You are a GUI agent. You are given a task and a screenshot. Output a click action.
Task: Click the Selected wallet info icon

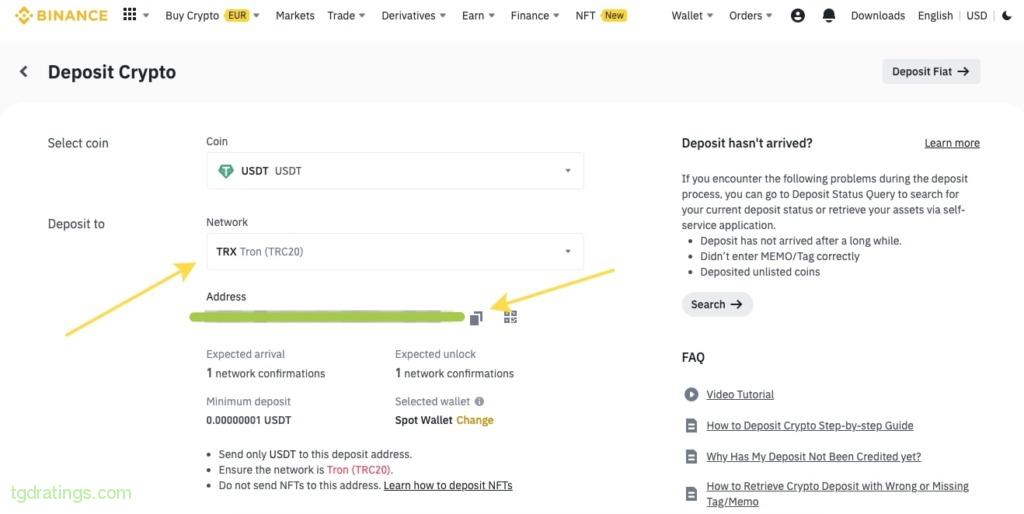[479, 401]
